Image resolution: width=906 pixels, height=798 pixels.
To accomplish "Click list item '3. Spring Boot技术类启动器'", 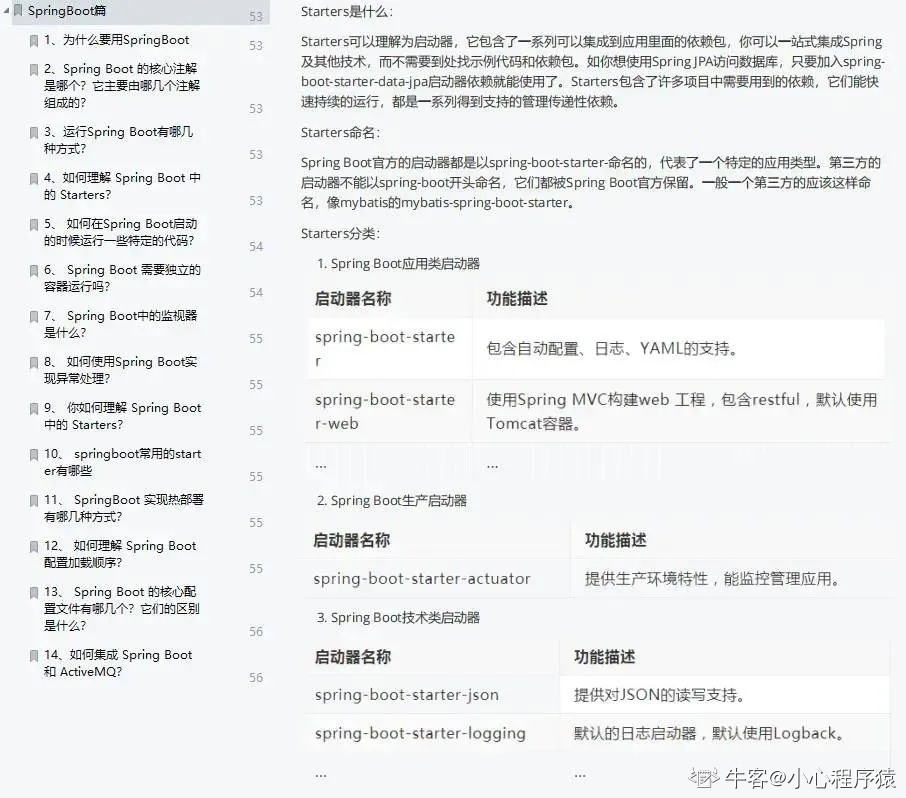I will point(399,617).
